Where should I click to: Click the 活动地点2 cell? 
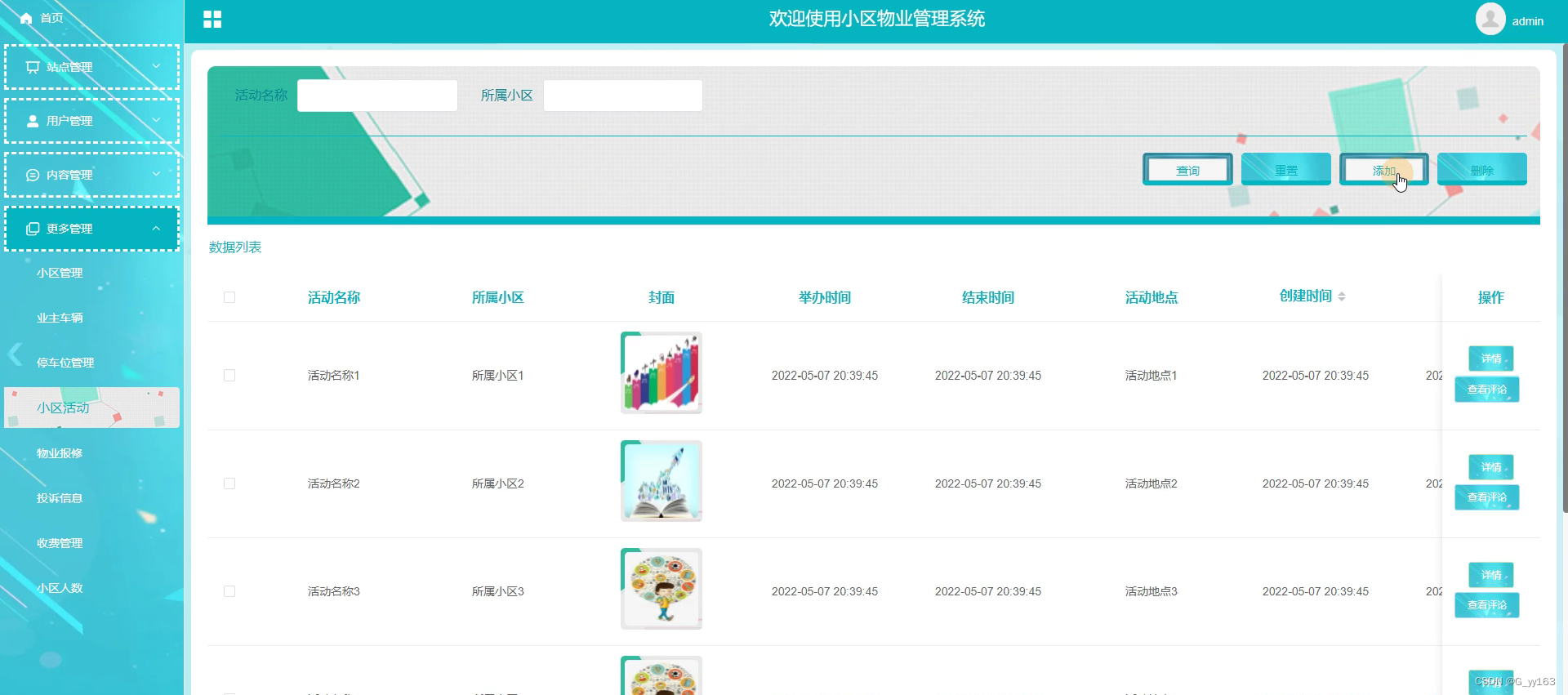(1151, 483)
